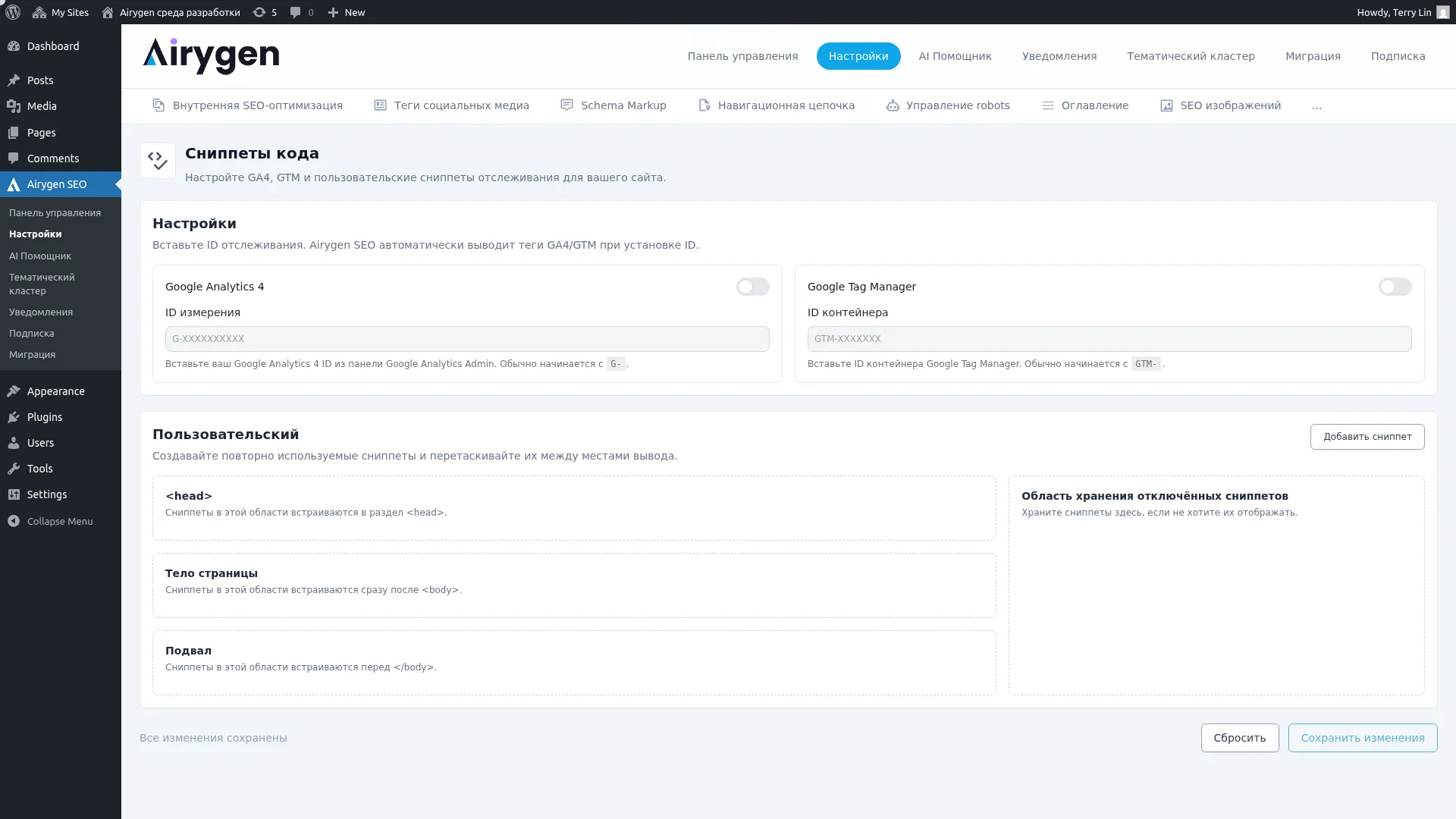
Task: Open sidebar submenu Панель управления
Action: point(61,213)
